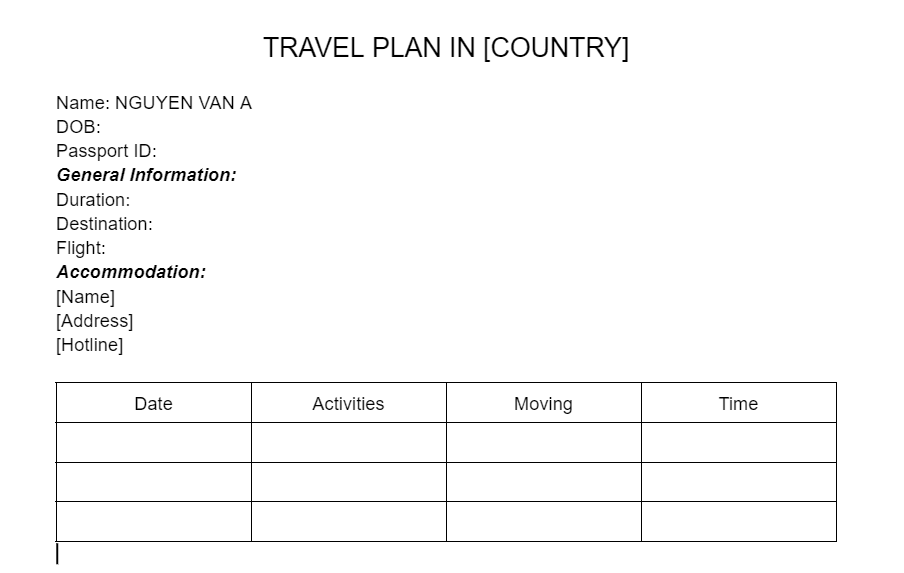Click the Passport ID: line
This screenshot has width=904, height=573.
coord(106,151)
